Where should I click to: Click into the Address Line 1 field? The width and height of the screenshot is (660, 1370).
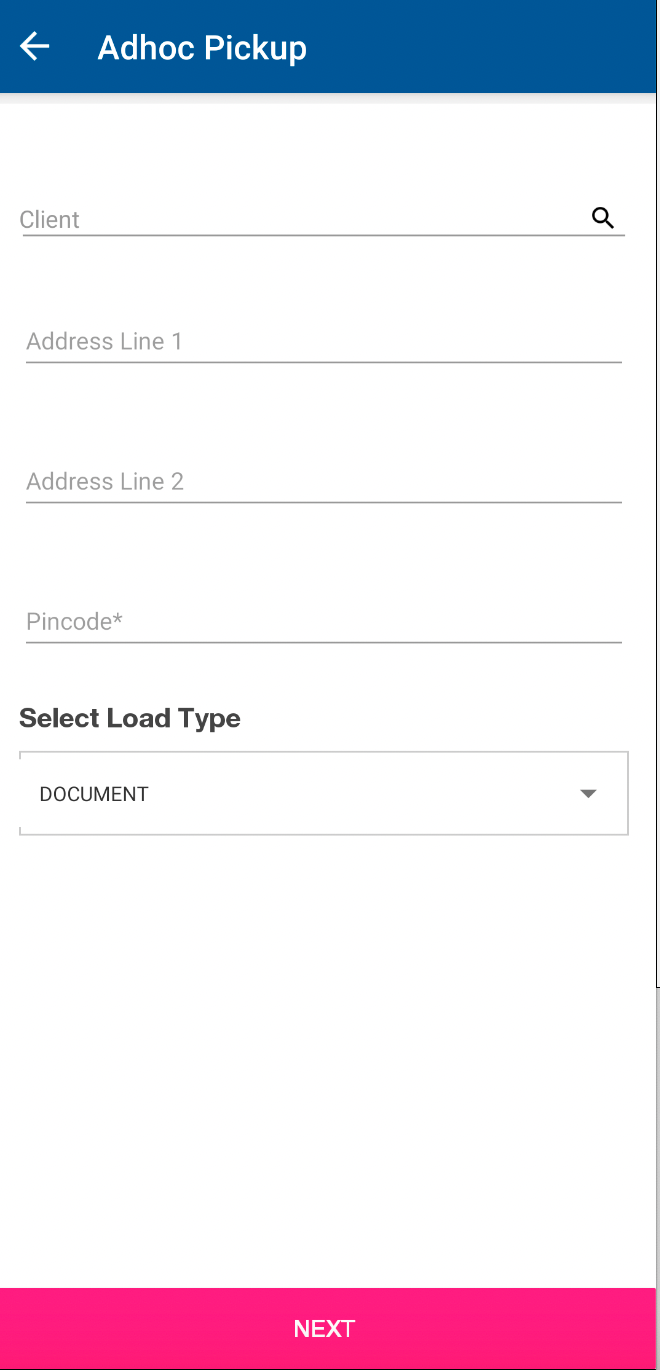[x=323, y=342]
